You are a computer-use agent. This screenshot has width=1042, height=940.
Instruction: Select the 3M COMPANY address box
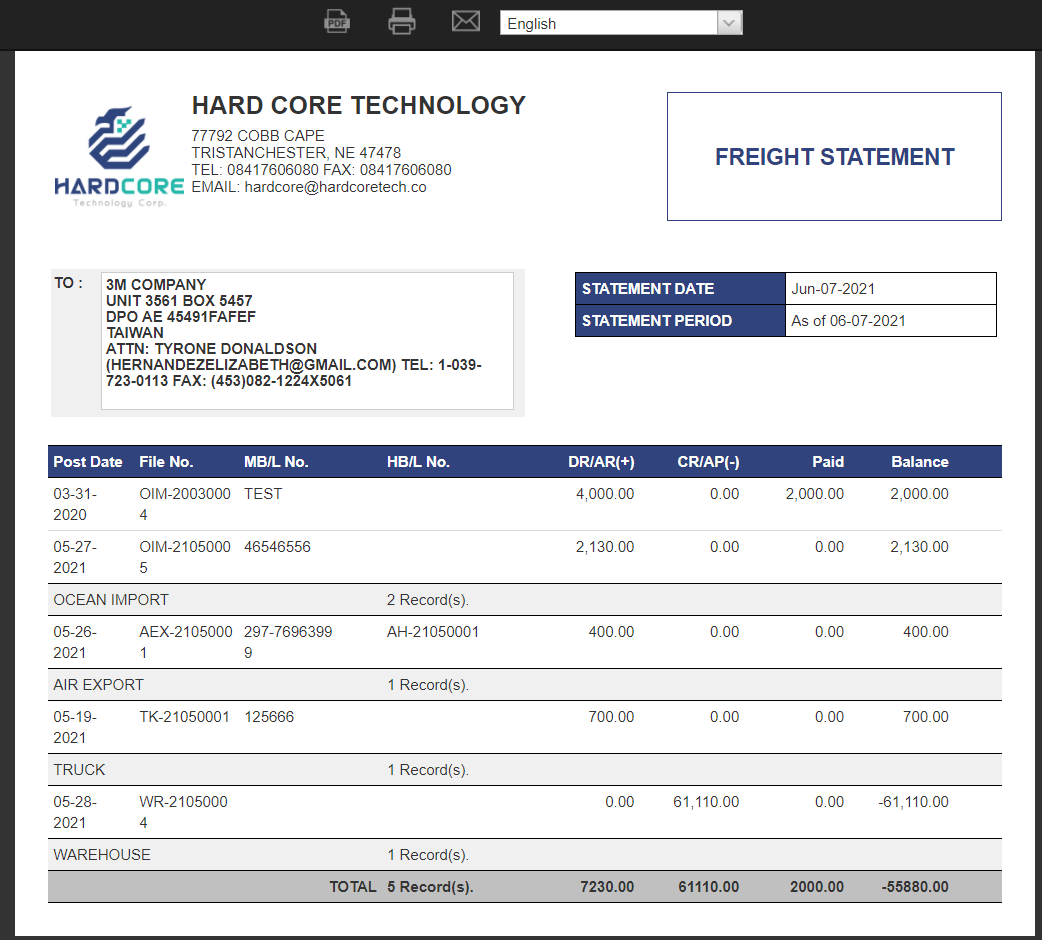coord(306,340)
